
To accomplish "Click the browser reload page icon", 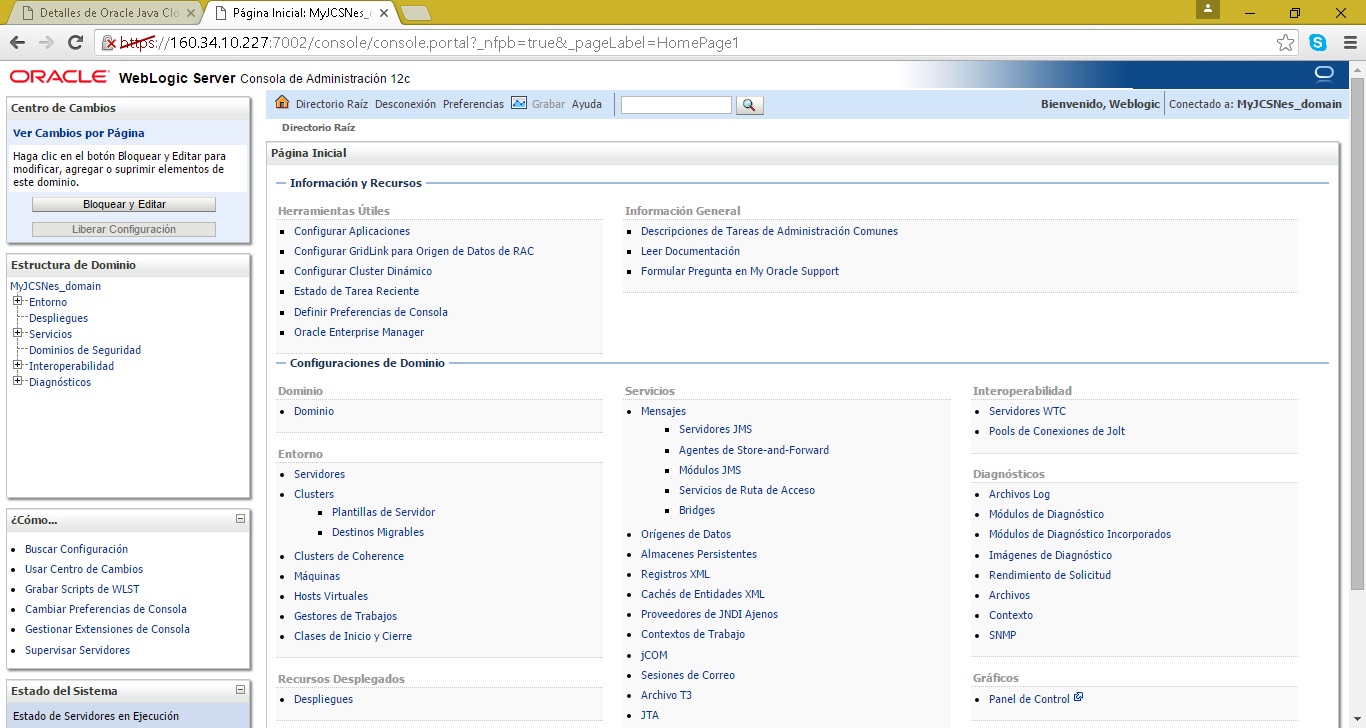I will [x=75, y=43].
